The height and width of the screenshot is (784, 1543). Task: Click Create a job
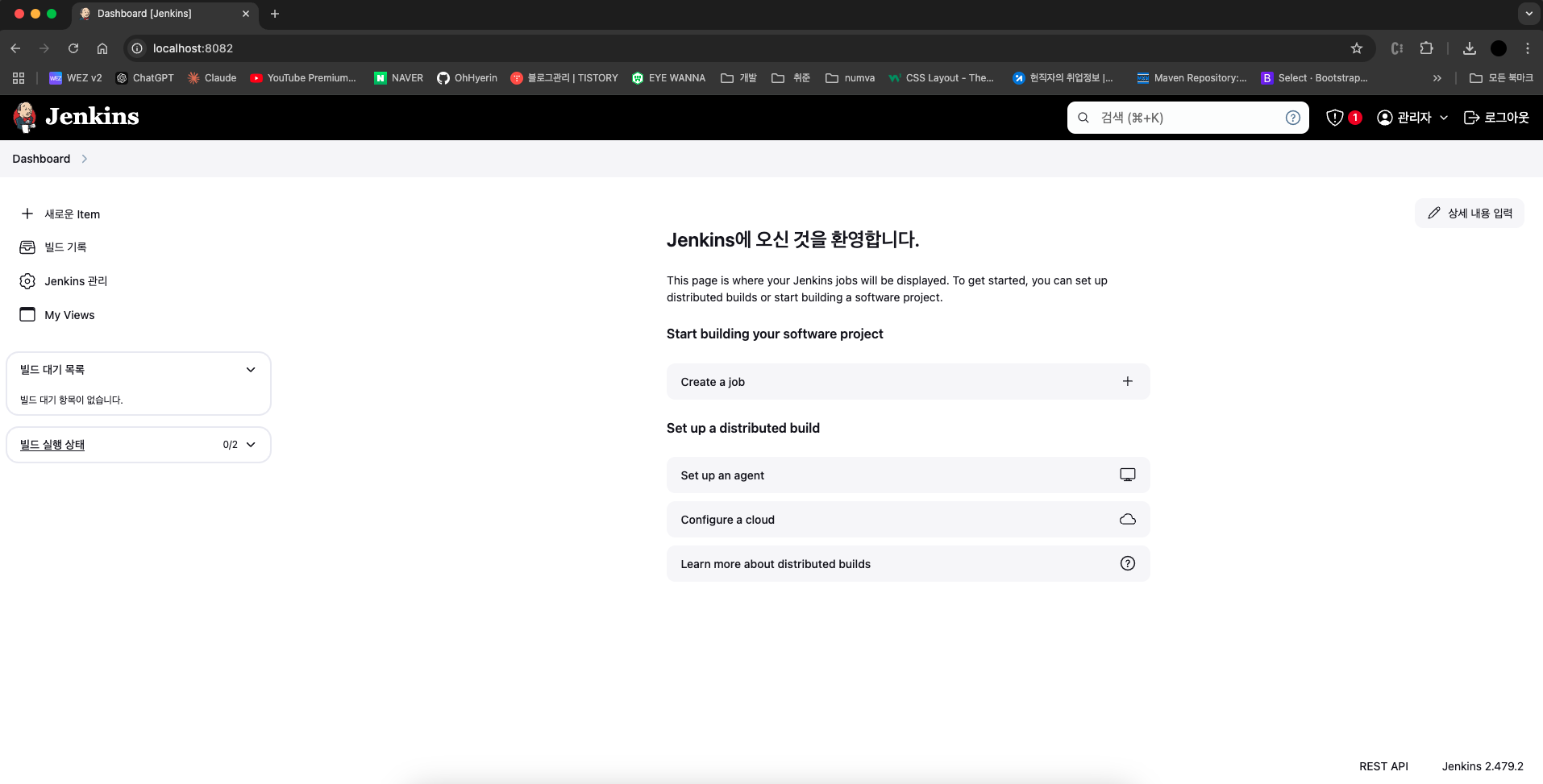point(908,382)
